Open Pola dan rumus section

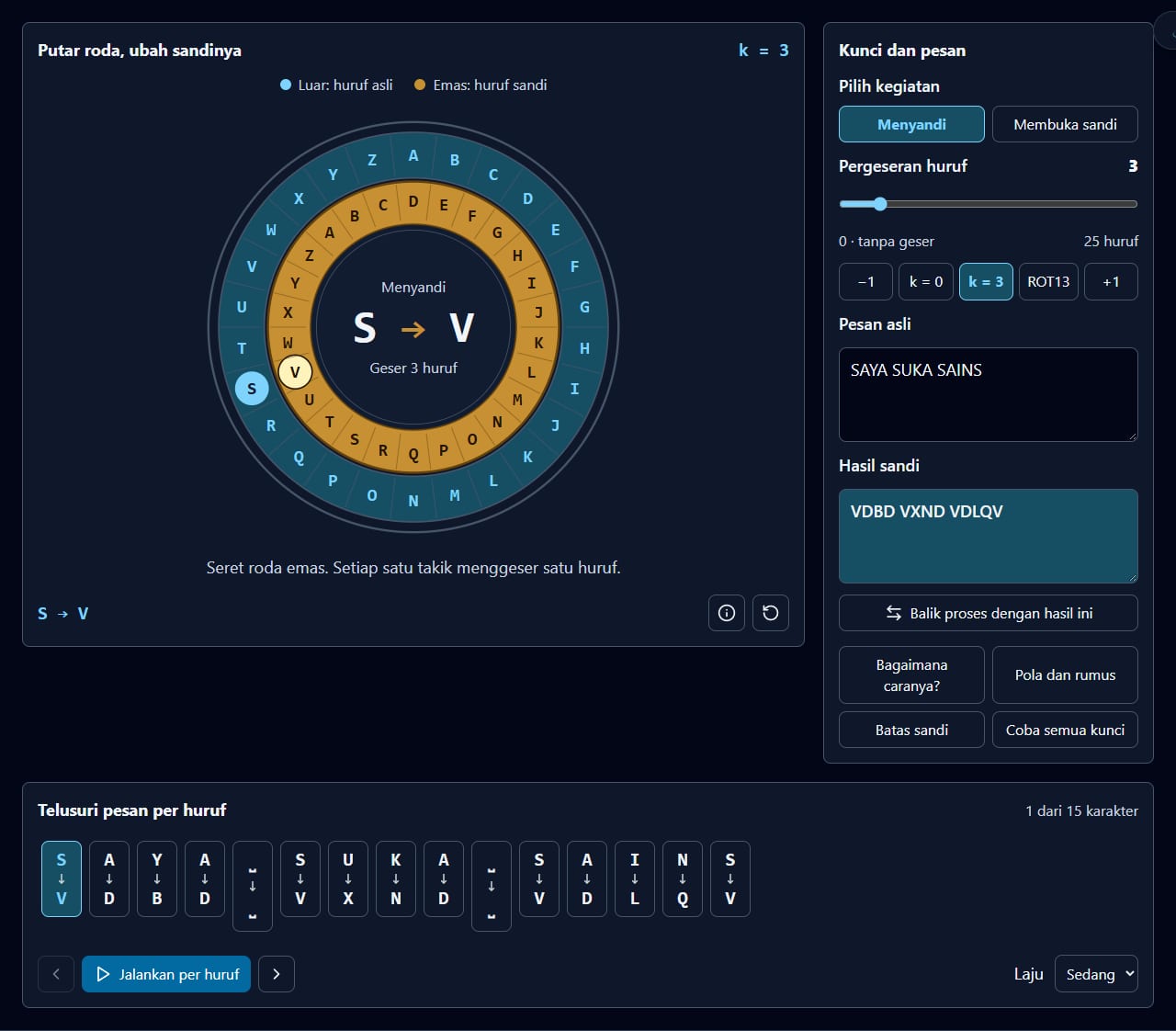pyautogui.click(x=1065, y=675)
